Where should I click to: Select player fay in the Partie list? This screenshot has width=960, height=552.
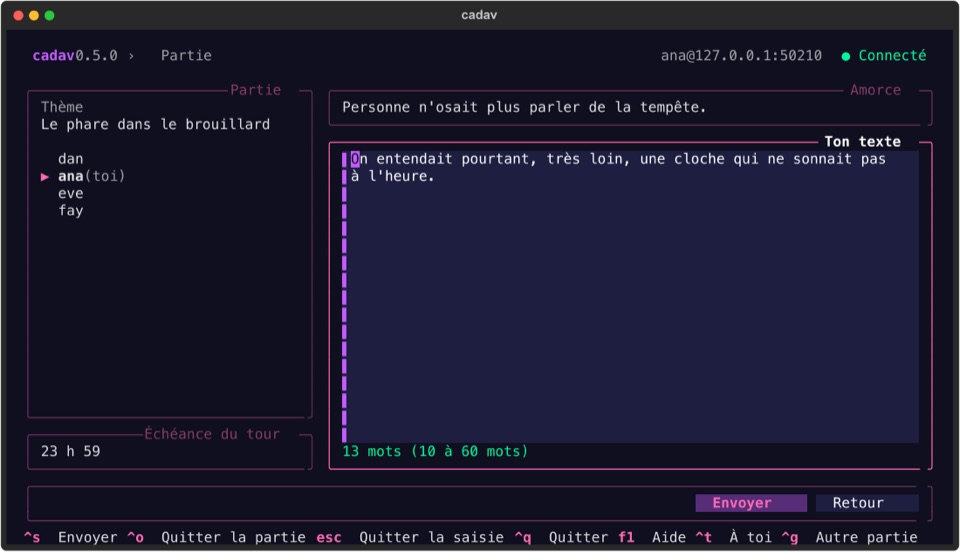(70, 211)
